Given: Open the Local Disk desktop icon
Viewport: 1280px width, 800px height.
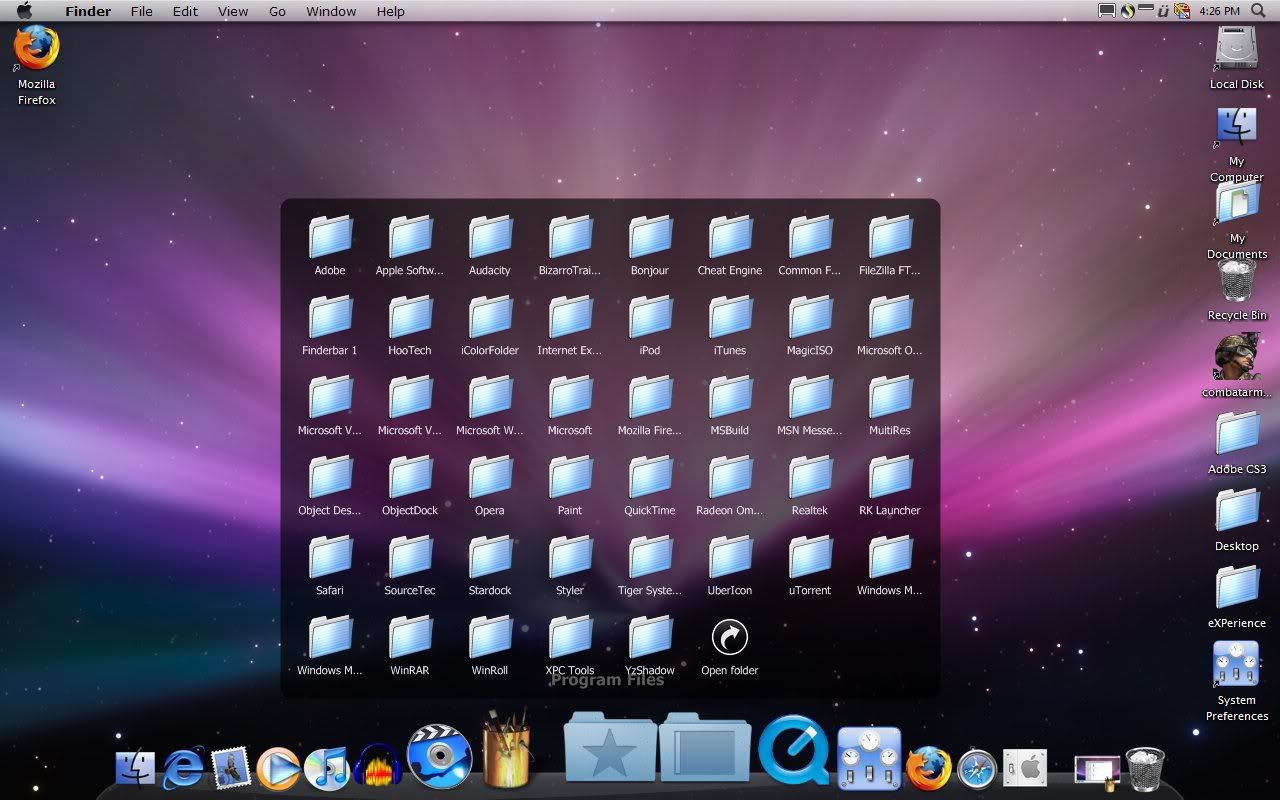Looking at the screenshot, I should tap(1237, 50).
